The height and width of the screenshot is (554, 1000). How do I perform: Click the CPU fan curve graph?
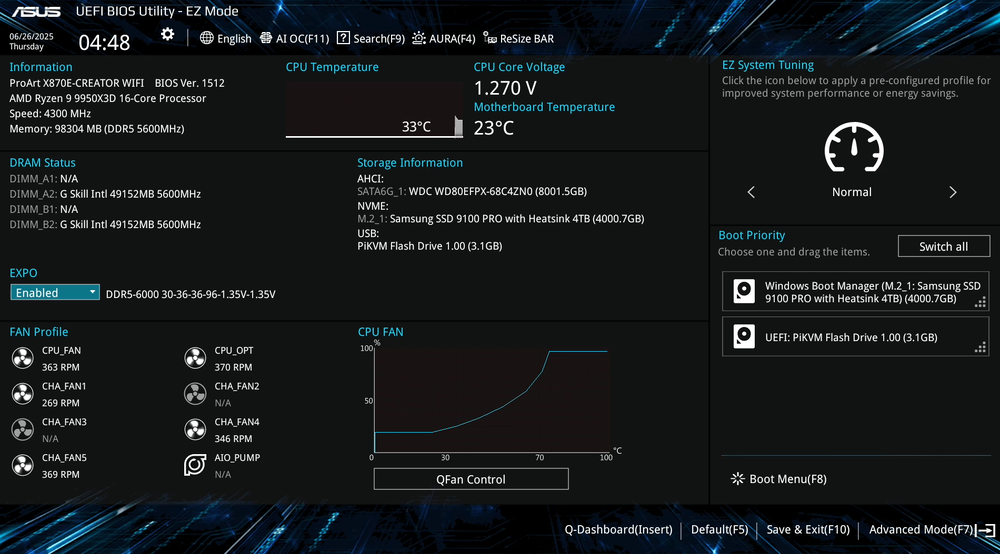coord(490,400)
